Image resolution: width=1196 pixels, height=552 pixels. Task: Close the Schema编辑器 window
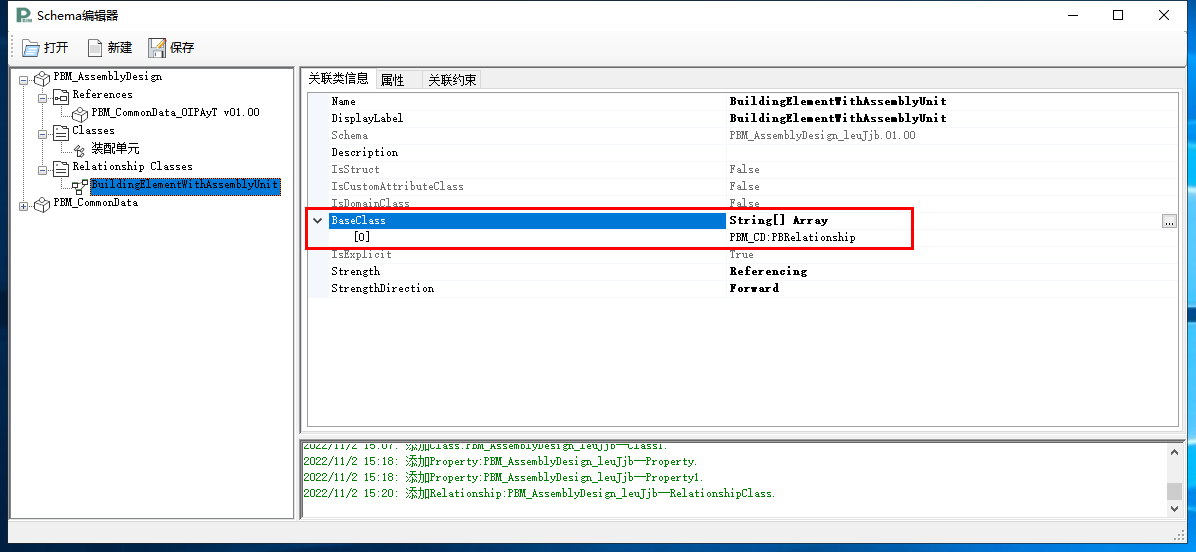pyautogui.click(x=1163, y=15)
